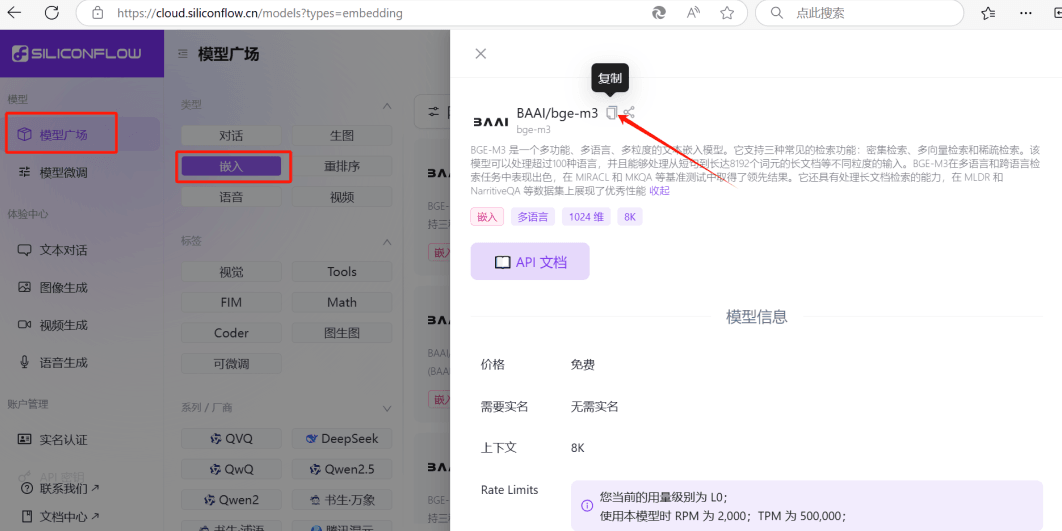Viewport: 1062px width, 531px height.
Task: Open the filter settings icon in model list
Action: coord(433,112)
